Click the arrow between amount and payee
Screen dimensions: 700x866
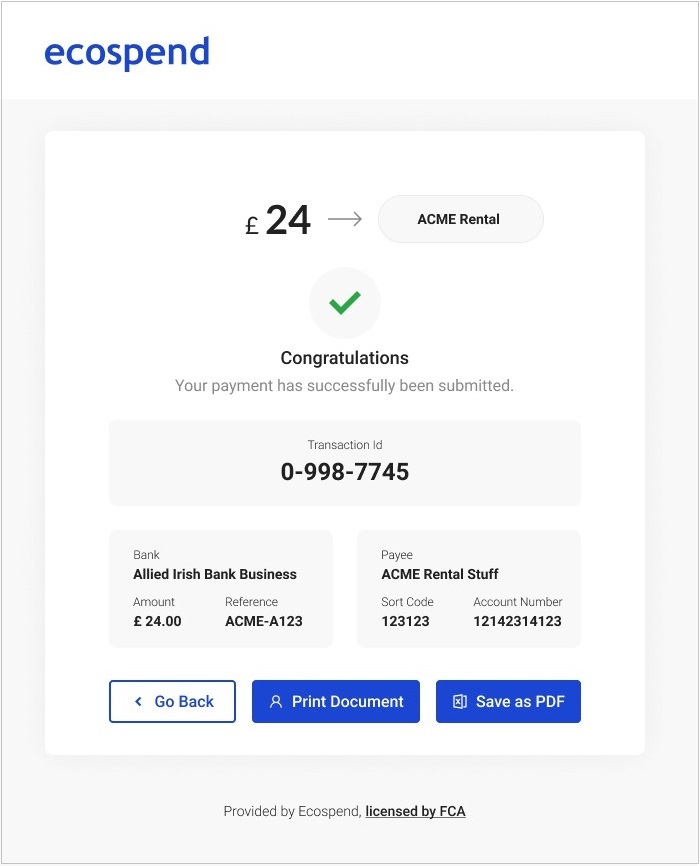345,219
